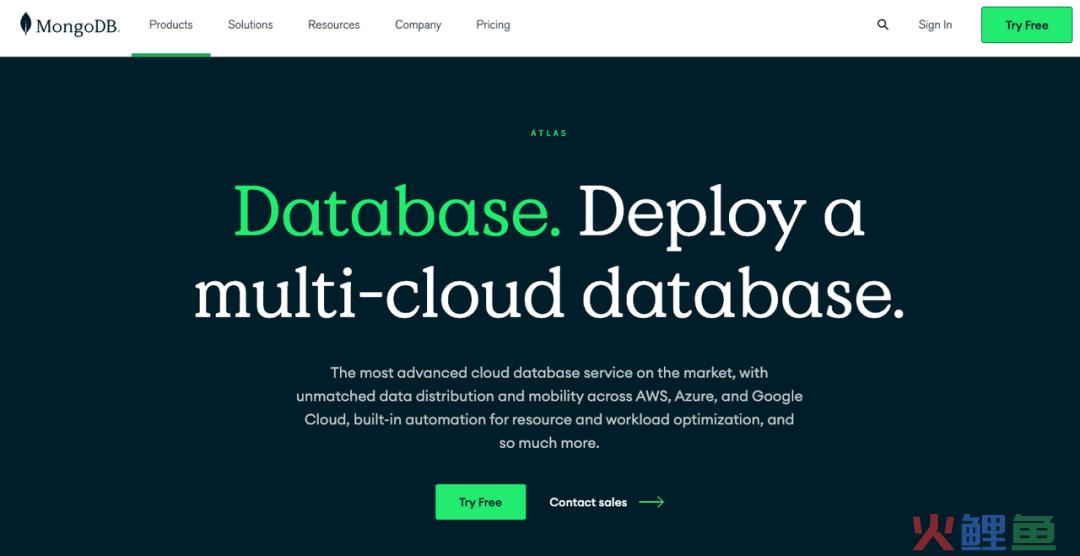Click the green Database. heading word
Image resolution: width=1080 pixels, height=556 pixels.
click(x=397, y=212)
